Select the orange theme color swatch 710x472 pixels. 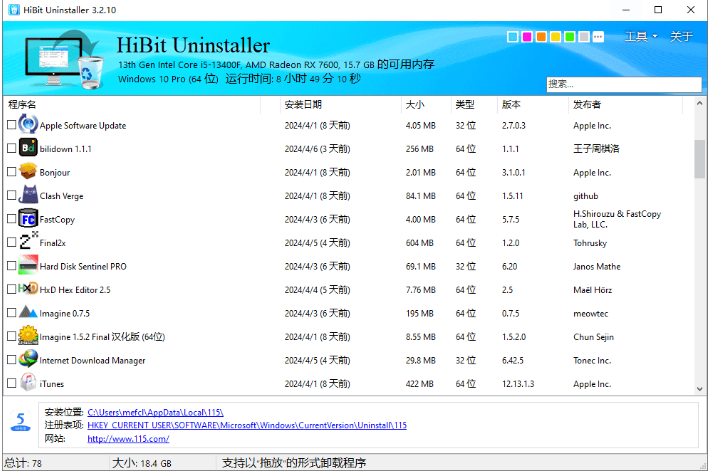coord(541,37)
